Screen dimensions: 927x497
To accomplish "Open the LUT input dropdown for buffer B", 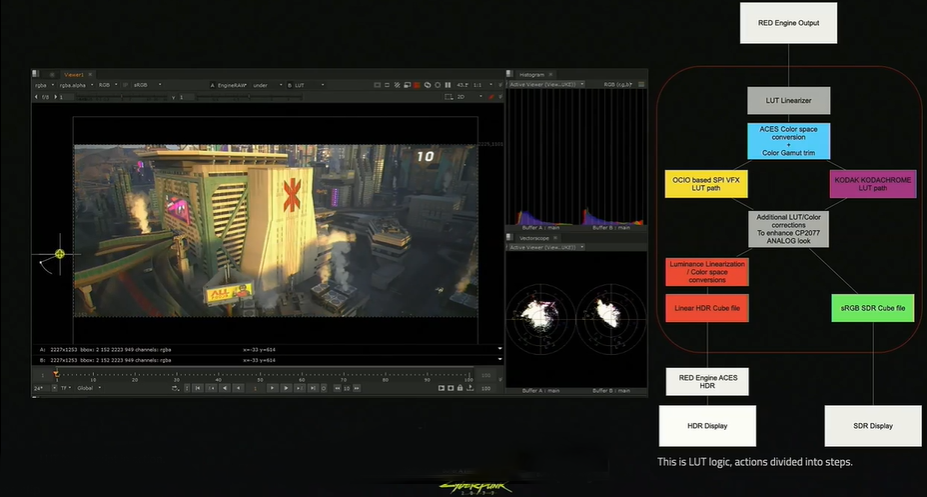I will pos(309,85).
